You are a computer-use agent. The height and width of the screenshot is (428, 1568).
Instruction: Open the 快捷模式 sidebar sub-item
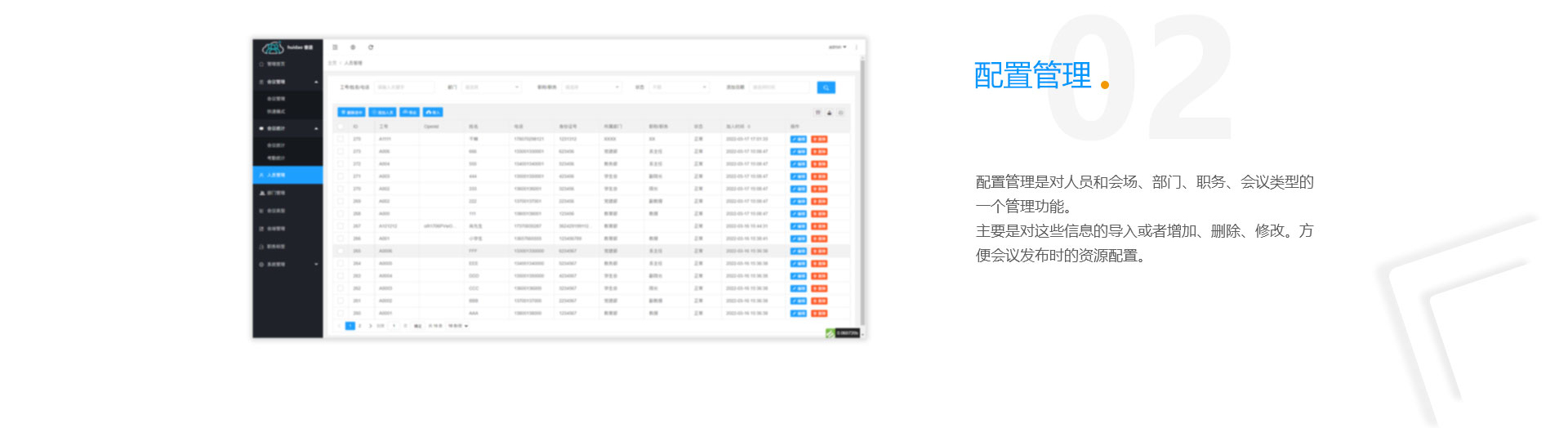[276, 111]
